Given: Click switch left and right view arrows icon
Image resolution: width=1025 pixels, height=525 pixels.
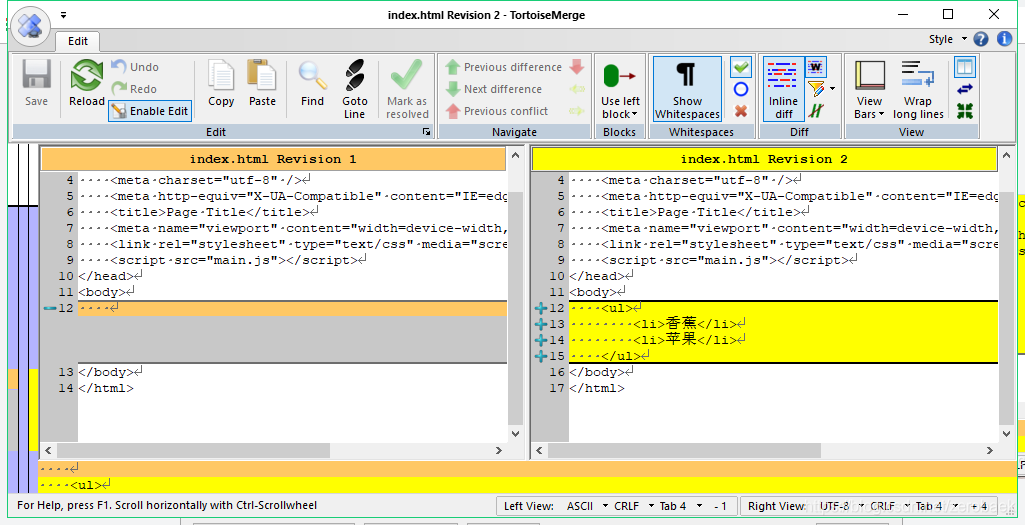Looking at the screenshot, I should point(965,89).
